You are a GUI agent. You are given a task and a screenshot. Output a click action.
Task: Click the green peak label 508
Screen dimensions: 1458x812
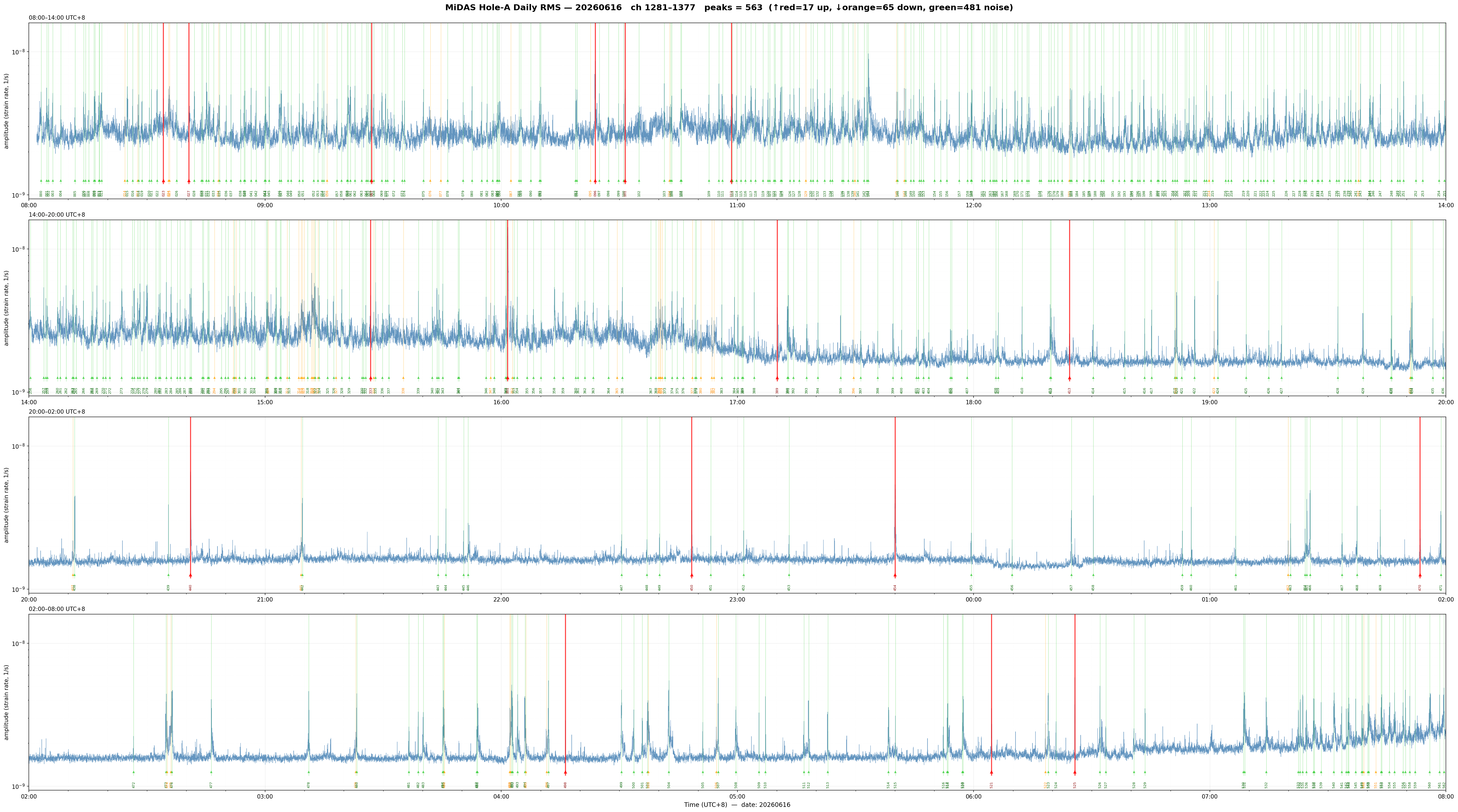pyautogui.click(x=736, y=785)
